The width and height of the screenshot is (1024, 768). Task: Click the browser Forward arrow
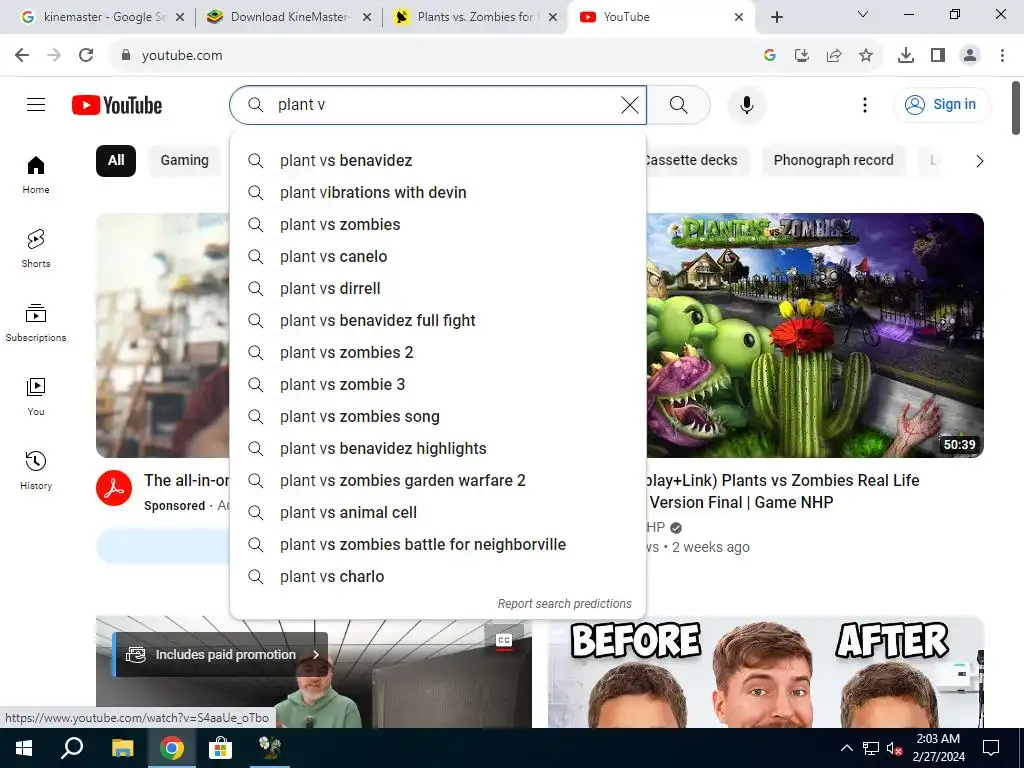pyautogui.click(x=54, y=56)
